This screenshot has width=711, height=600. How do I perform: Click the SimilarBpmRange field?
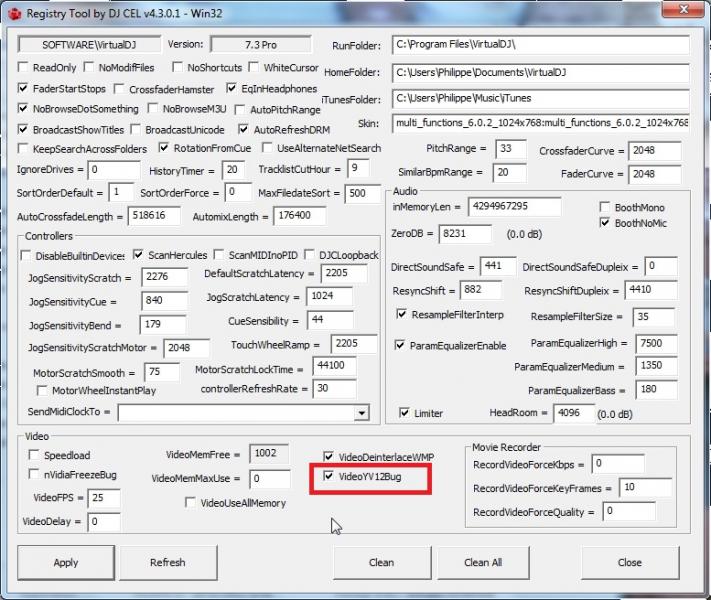[x=510, y=173]
